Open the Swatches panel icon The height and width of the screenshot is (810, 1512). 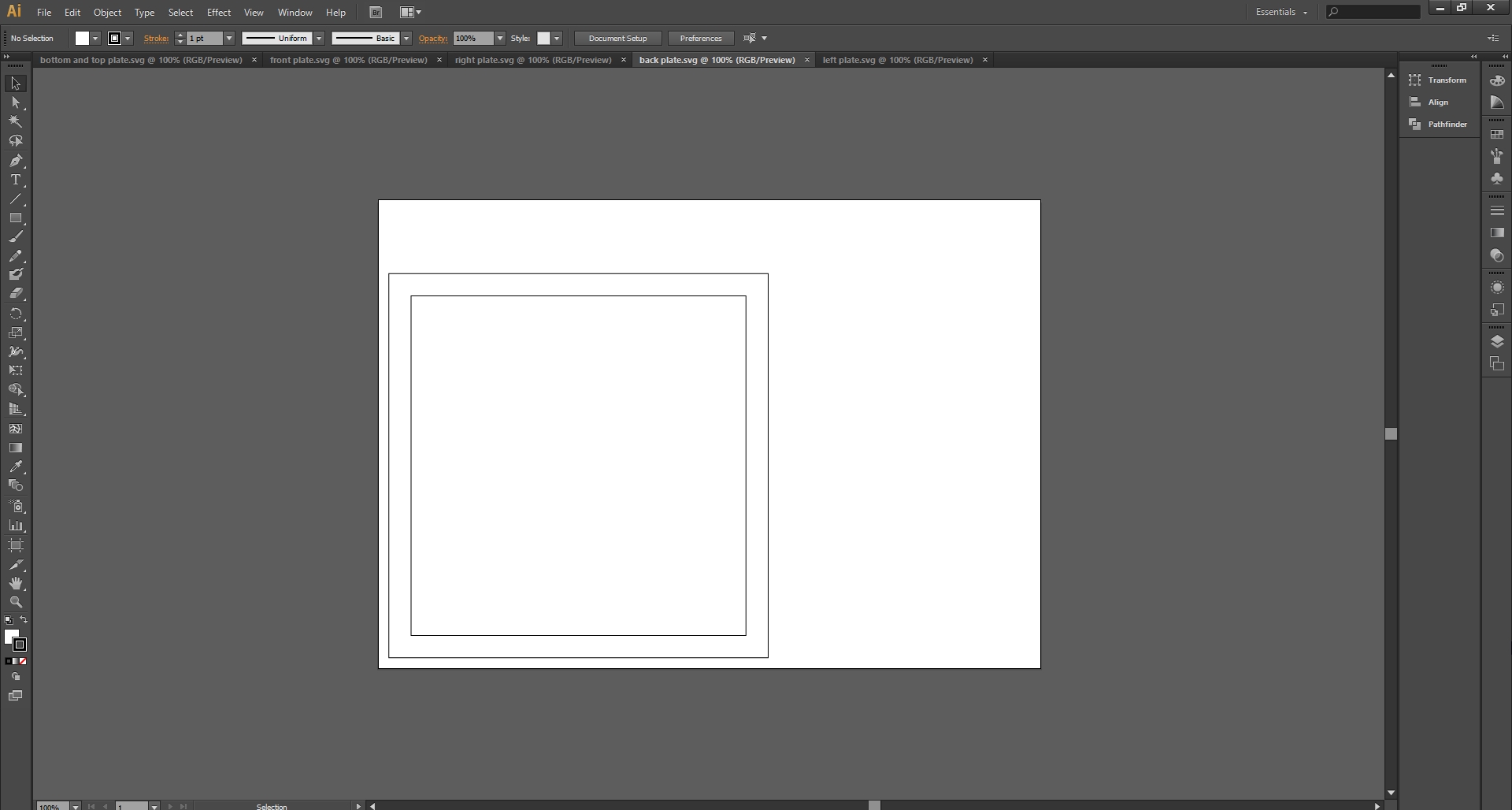(1497, 135)
